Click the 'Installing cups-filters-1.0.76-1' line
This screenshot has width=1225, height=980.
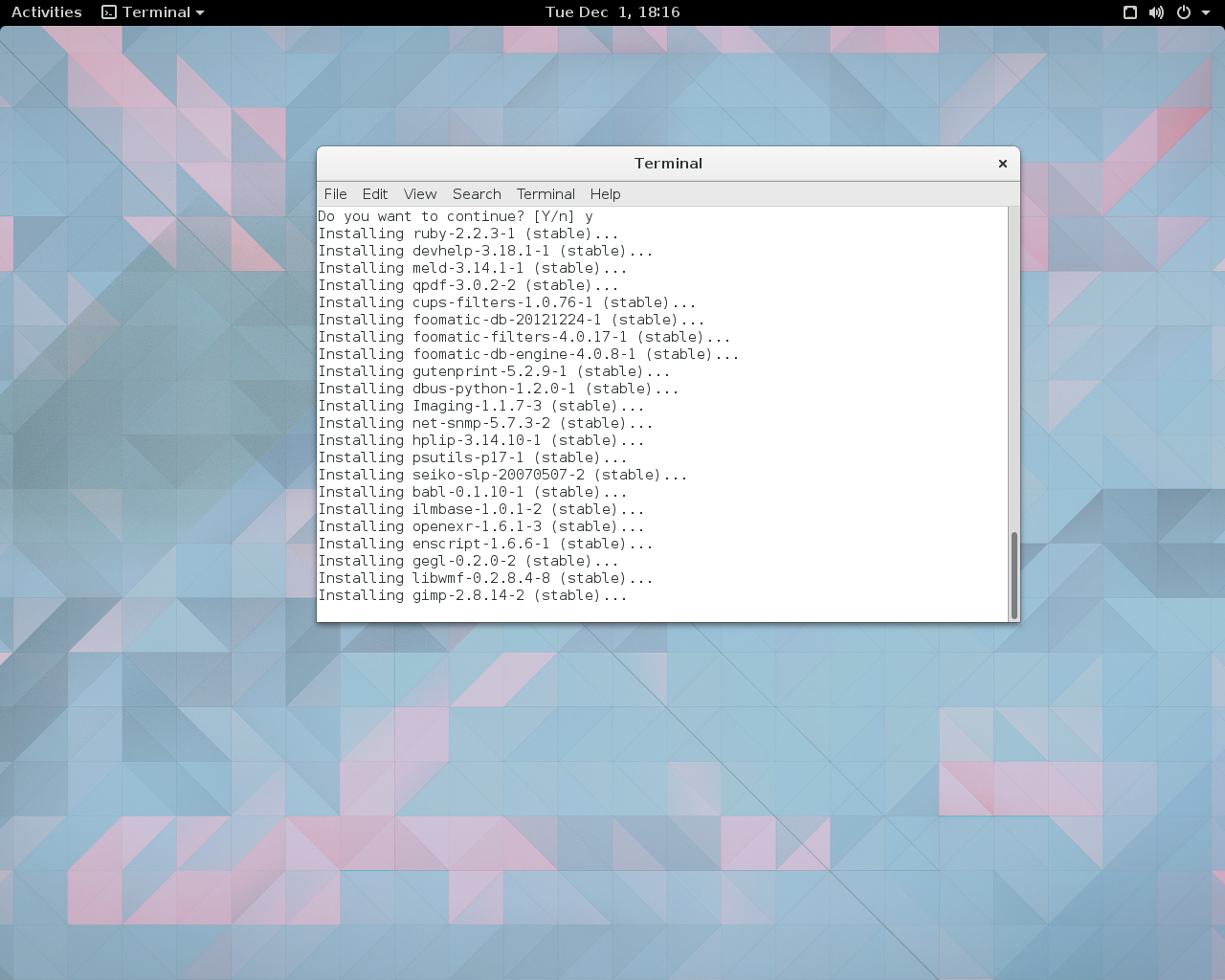coord(507,302)
